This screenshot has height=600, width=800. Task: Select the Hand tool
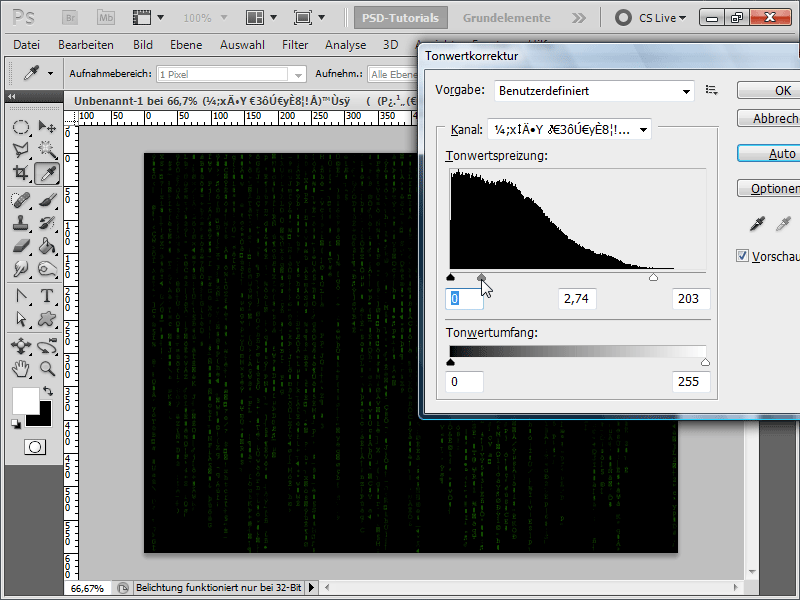click(x=20, y=368)
